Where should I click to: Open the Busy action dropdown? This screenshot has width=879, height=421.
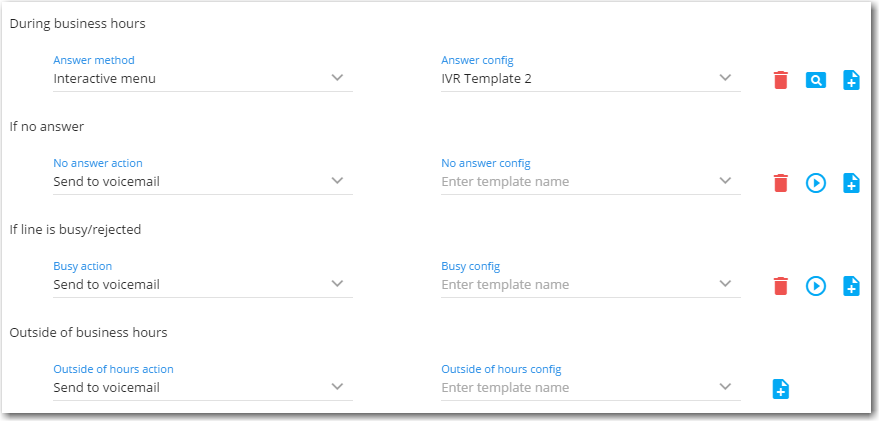coord(203,285)
